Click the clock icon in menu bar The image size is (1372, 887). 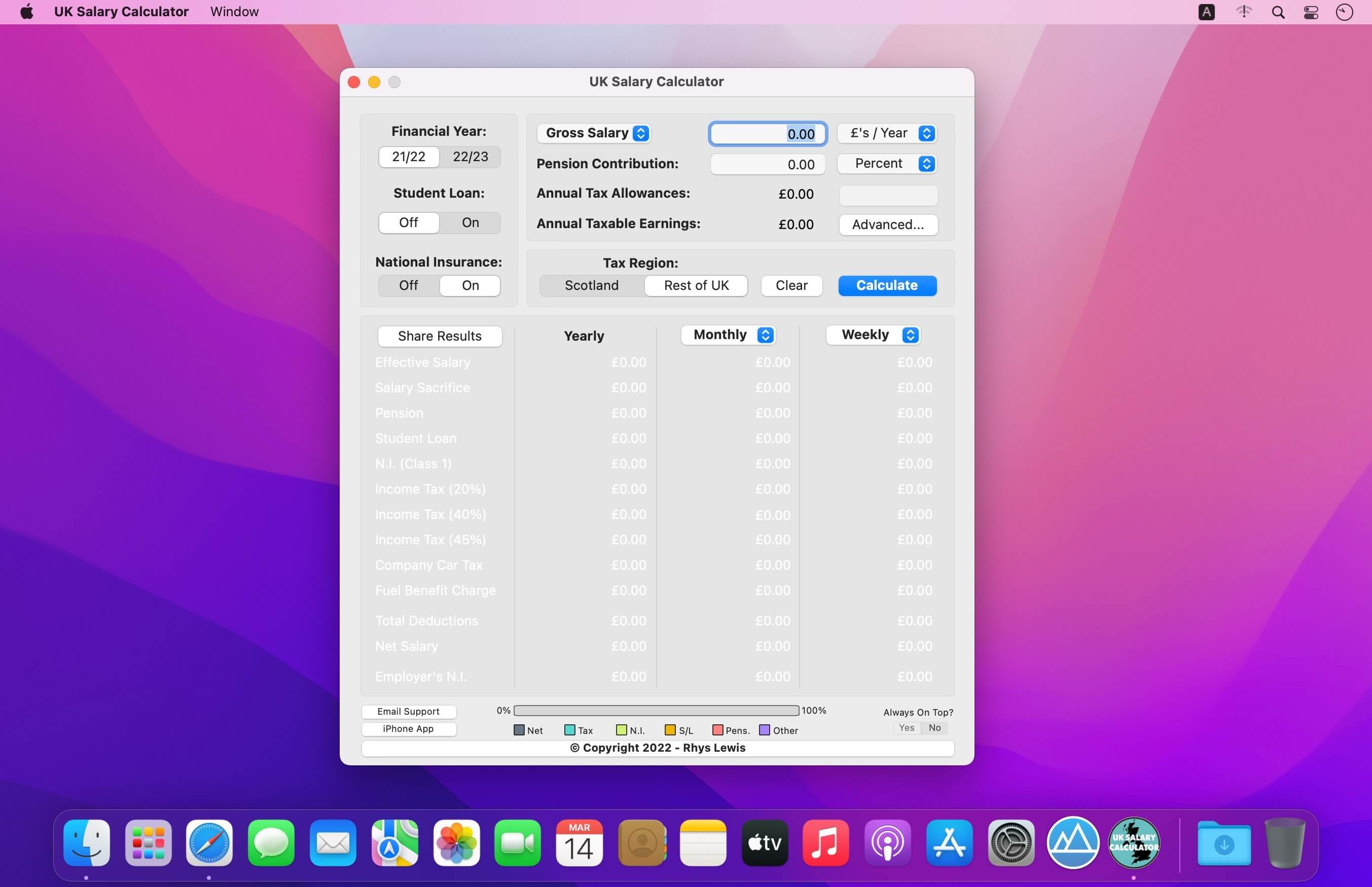(1344, 12)
